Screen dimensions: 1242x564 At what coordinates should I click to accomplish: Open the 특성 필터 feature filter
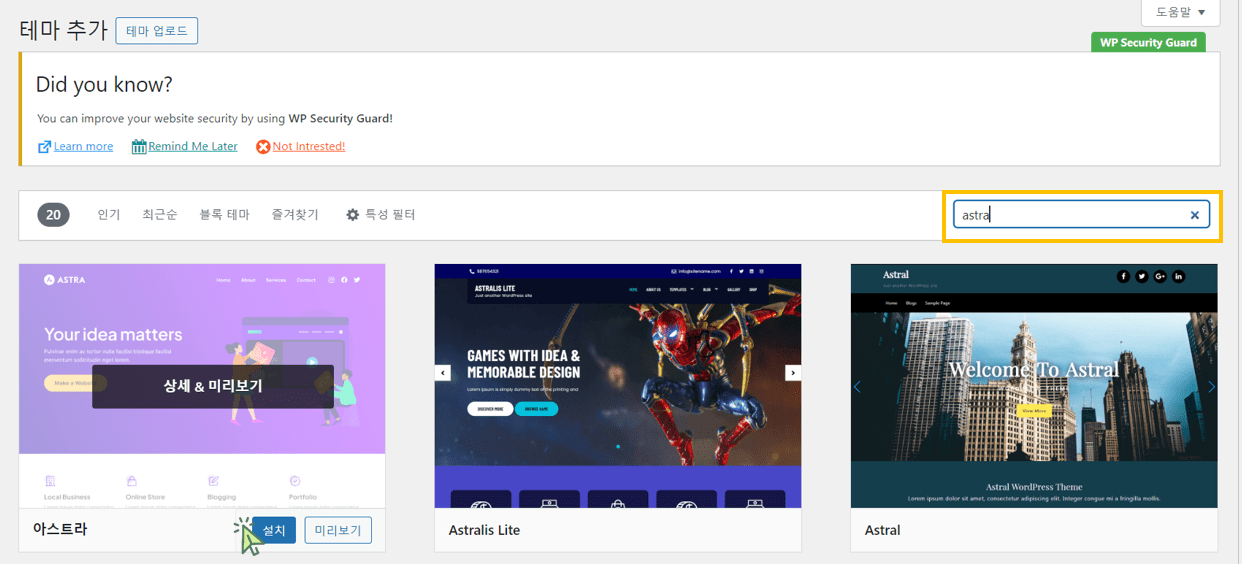coord(380,215)
